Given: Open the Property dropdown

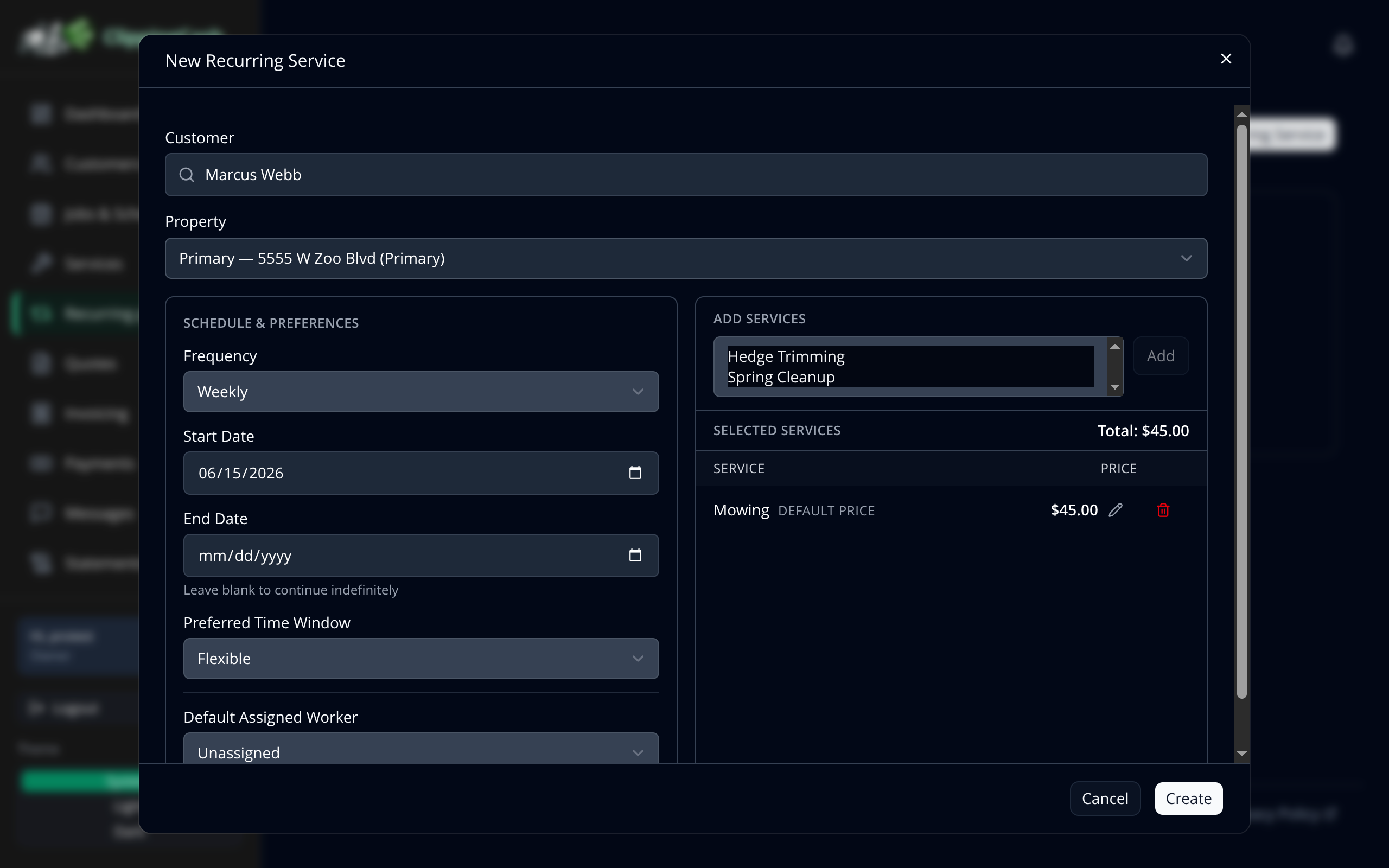Looking at the screenshot, I should click(686, 258).
